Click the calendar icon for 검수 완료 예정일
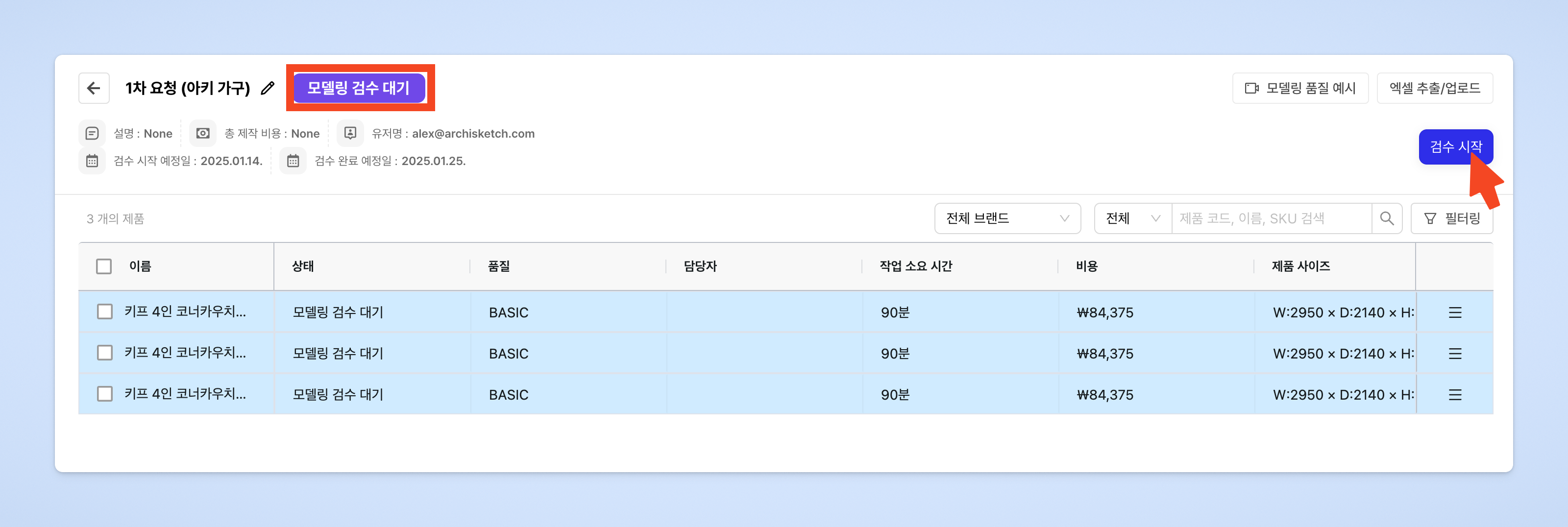This screenshot has height=527, width=1568. [293, 161]
